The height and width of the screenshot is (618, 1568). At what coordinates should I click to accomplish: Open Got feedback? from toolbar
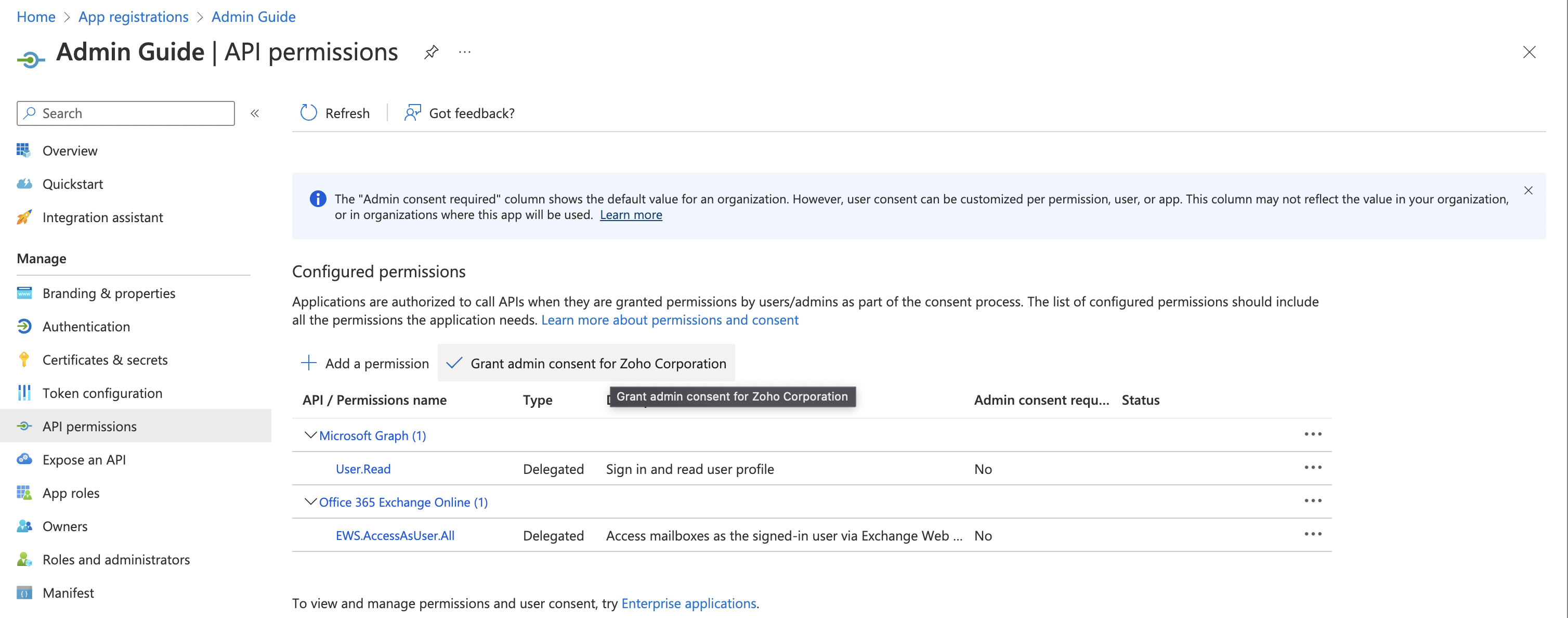460,113
